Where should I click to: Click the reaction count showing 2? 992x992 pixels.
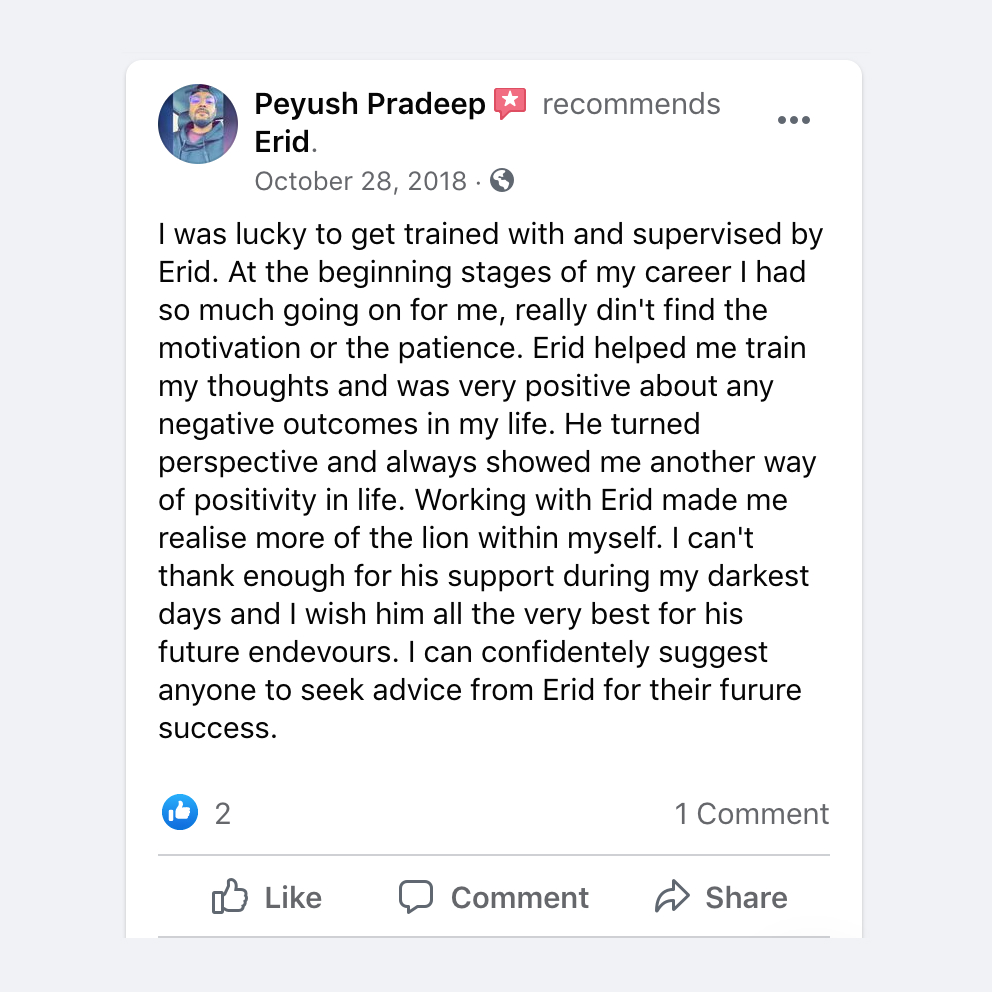pyautogui.click(x=221, y=813)
